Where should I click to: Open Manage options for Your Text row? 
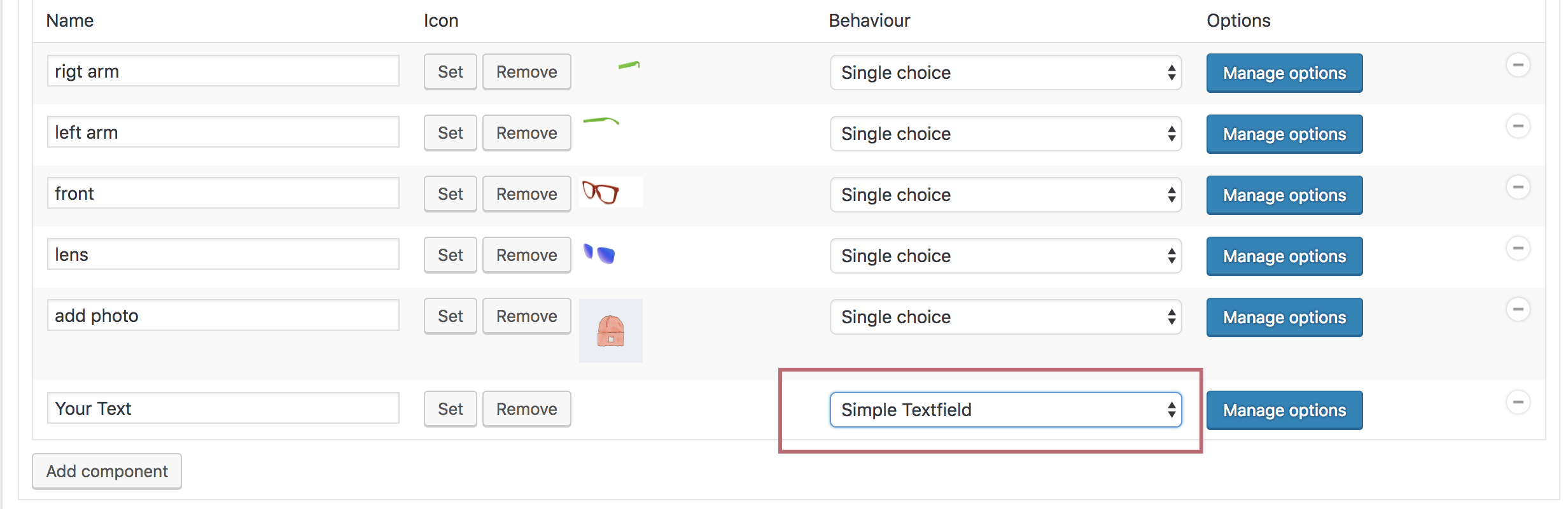click(1284, 410)
